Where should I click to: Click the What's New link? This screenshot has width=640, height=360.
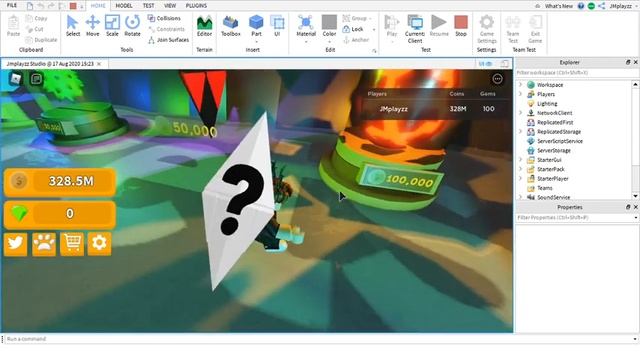(x=558, y=6)
